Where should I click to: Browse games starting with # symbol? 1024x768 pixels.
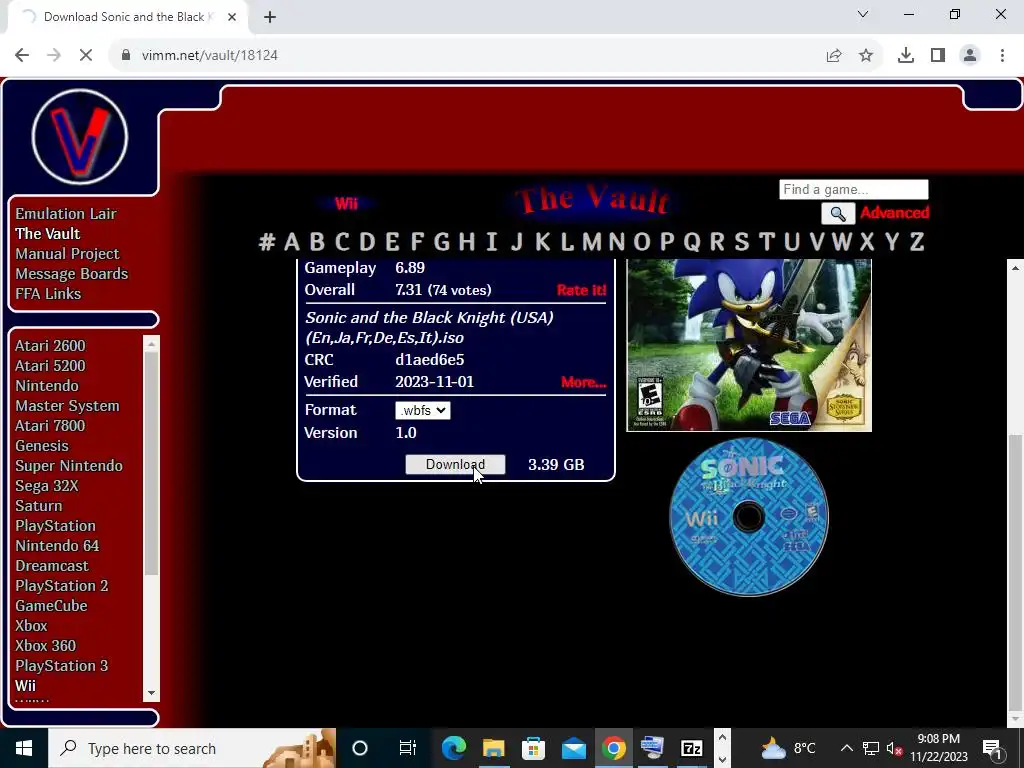pos(266,242)
